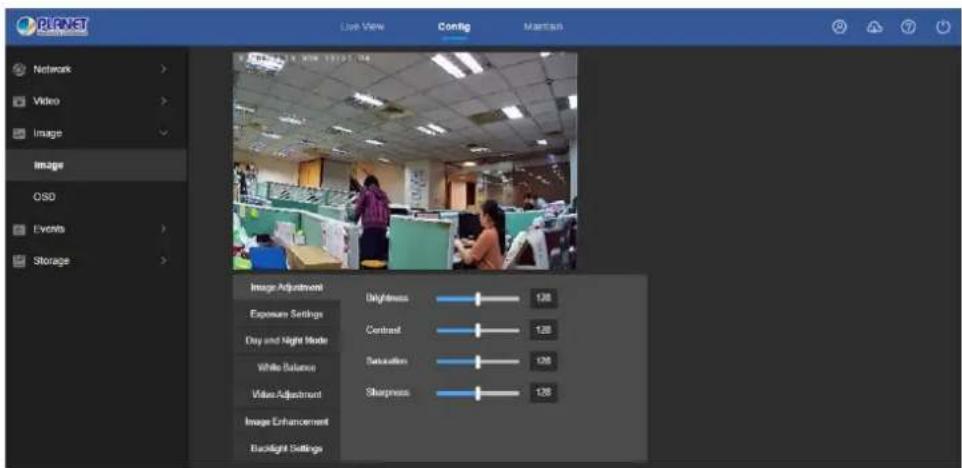
Task: Click the Saturation value field
Action: click(544, 362)
